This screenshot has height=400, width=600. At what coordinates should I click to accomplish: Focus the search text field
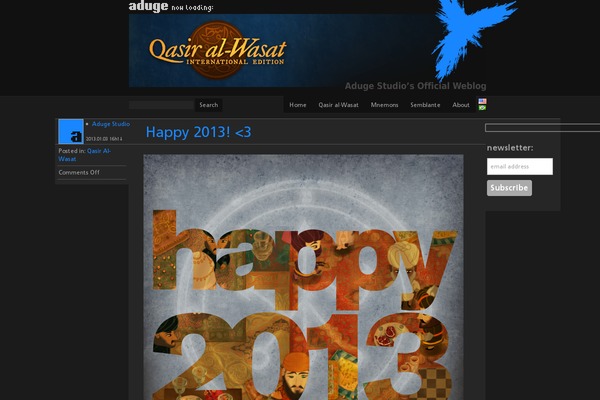161,105
